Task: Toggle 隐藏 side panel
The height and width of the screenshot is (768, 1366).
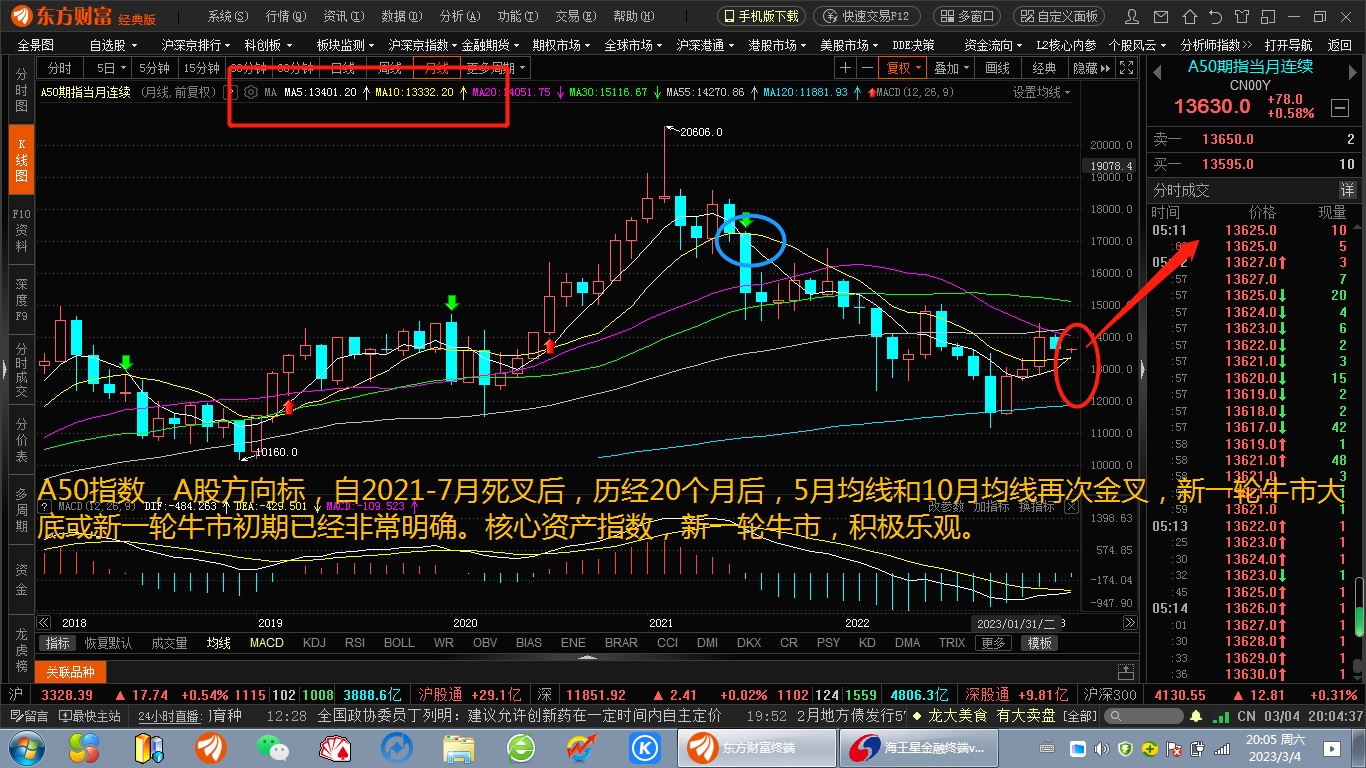Action: (1091, 68)
